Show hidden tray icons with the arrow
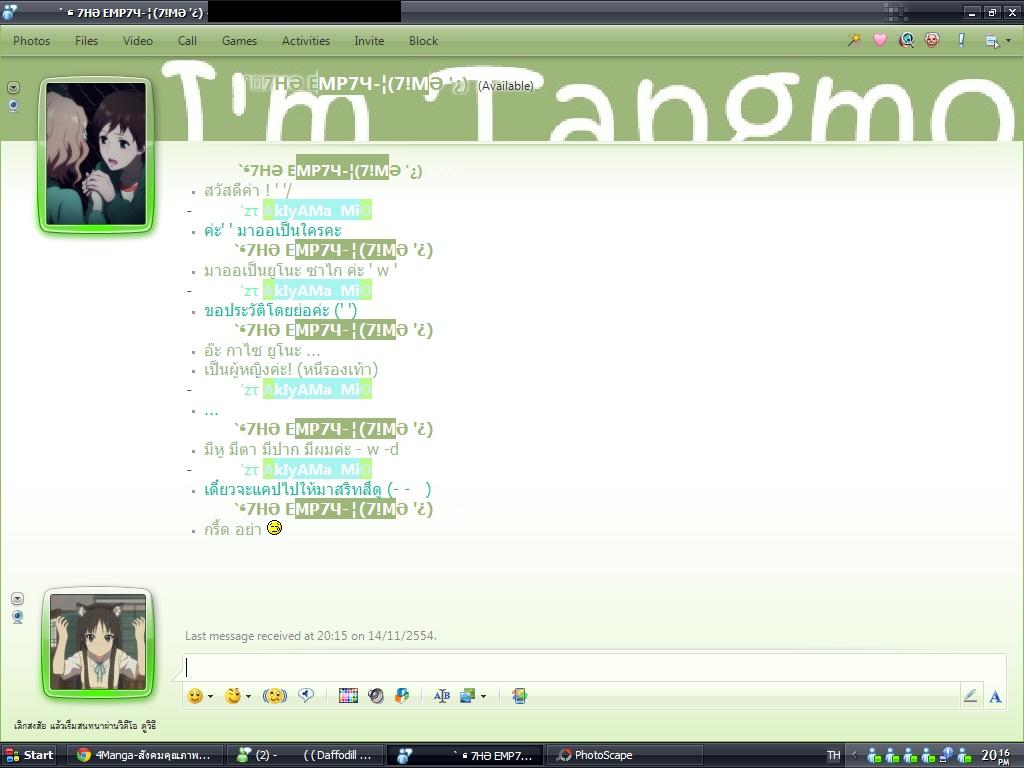Screen dimensions: 1024x768 pyautogui.click(x=854, y=755)
